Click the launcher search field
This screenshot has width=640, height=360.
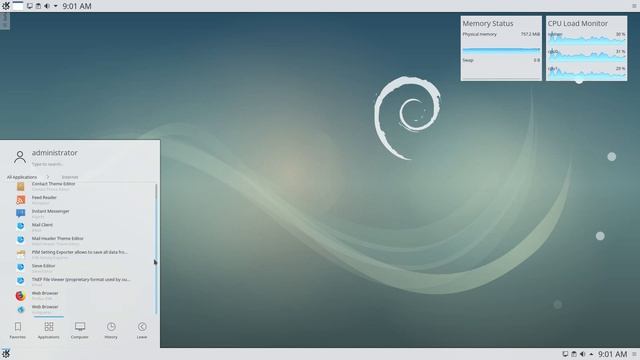(47, 164)
